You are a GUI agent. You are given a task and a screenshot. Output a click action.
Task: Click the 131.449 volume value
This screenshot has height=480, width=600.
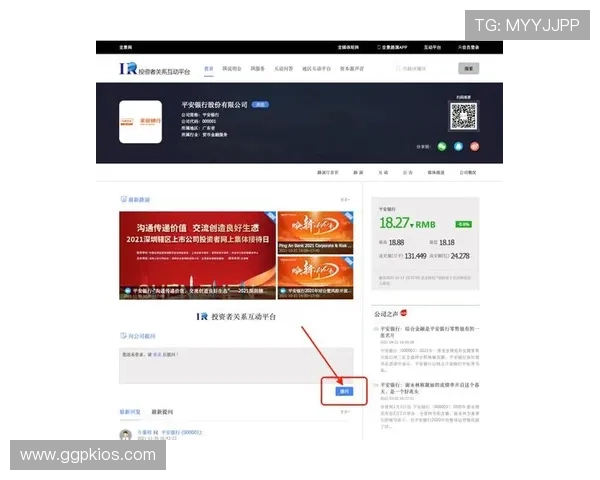coord(416,256)
